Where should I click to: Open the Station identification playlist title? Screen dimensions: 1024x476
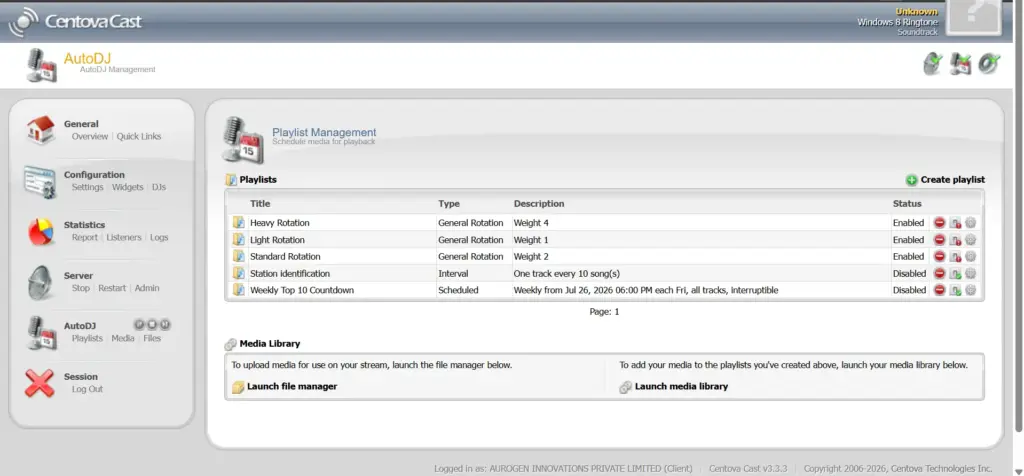tap(290, 274)
